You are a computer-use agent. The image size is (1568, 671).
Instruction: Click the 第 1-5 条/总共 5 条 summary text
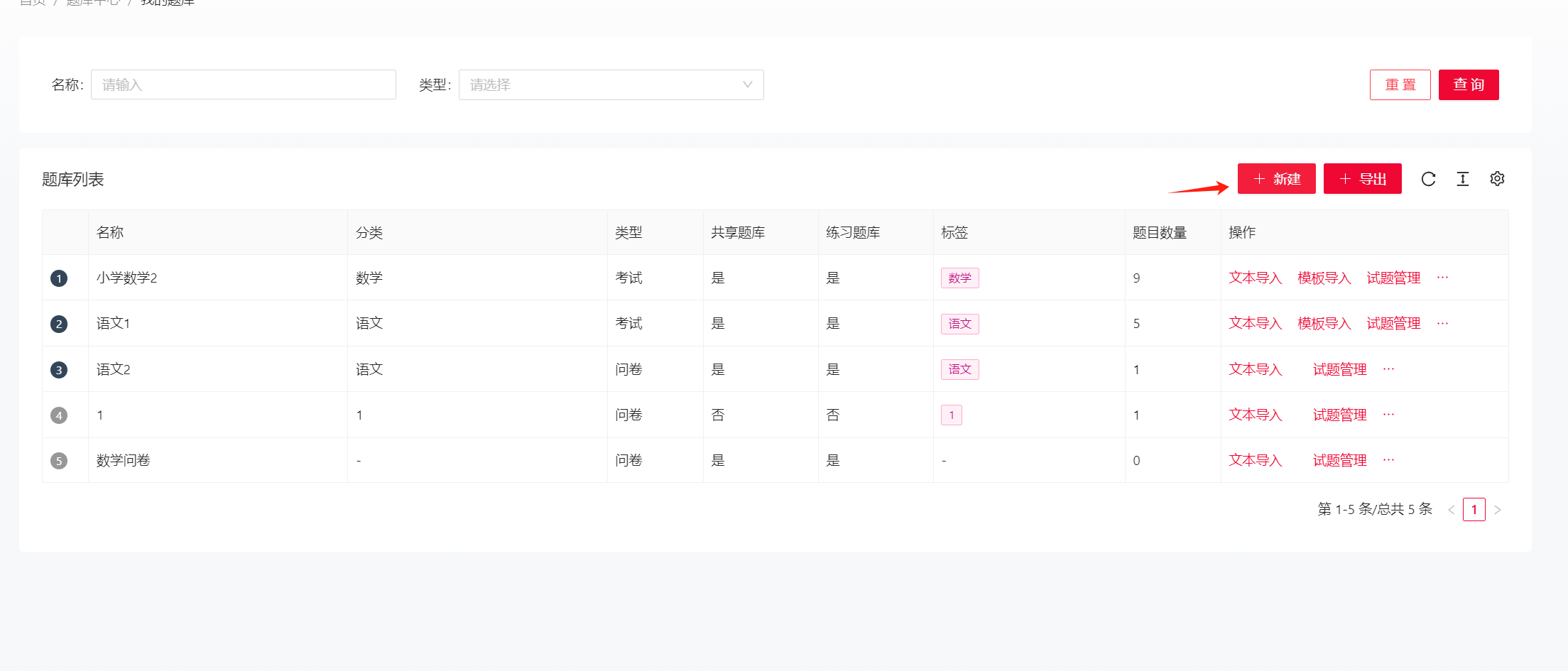[x=1375, y=509]
